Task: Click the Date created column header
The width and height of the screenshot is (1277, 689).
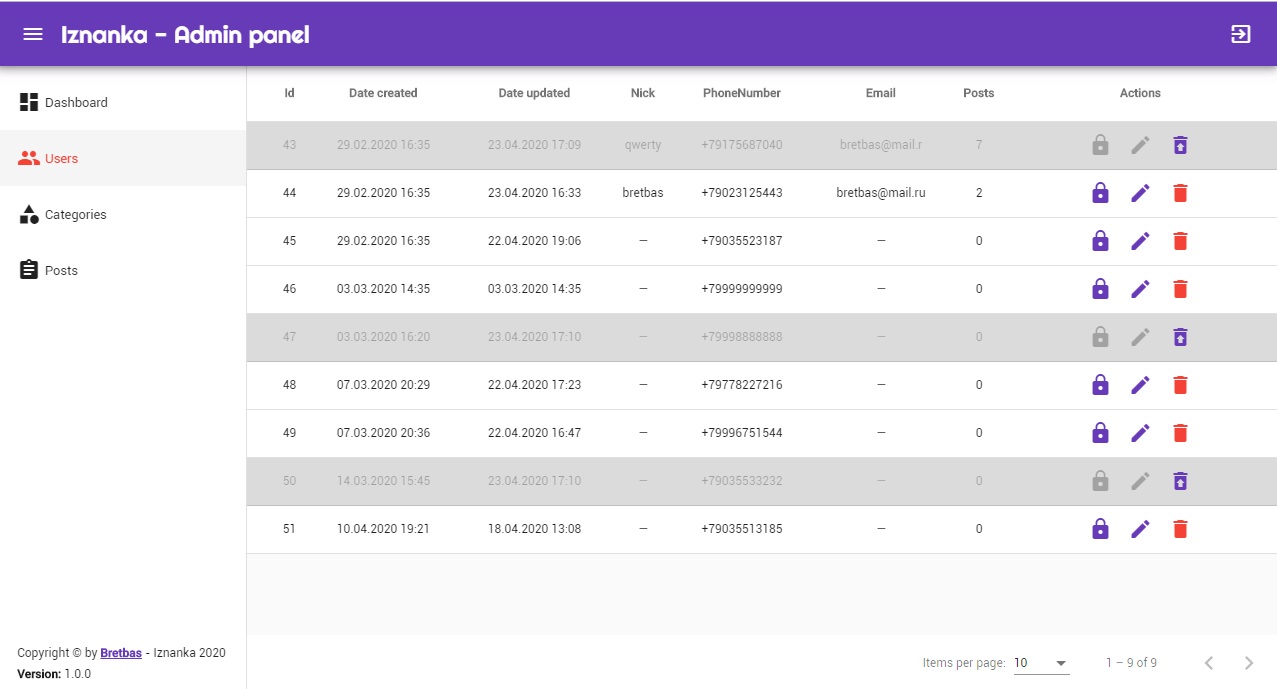Action: [x=383, y=93]
